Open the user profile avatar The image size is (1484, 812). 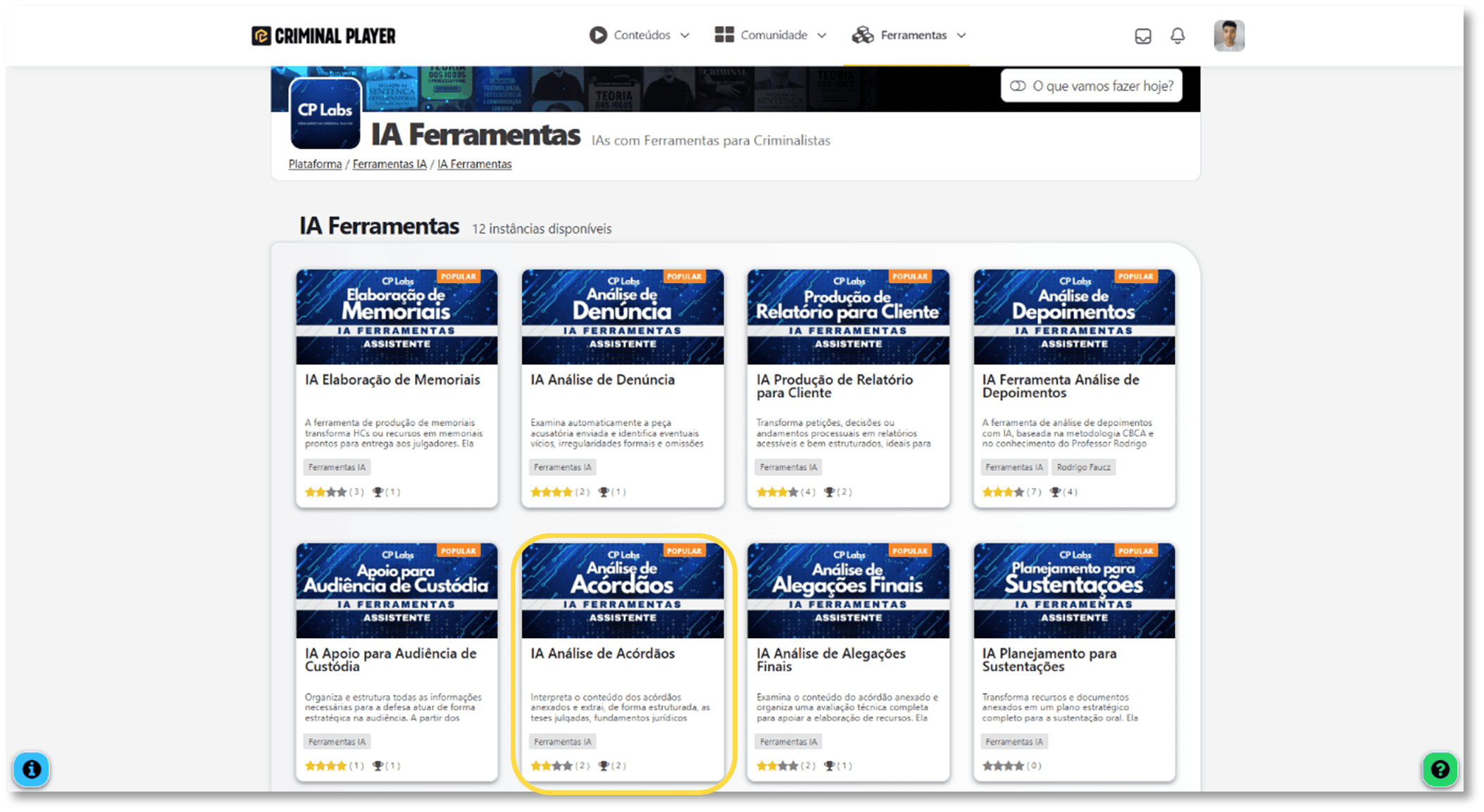point(1229,36)
